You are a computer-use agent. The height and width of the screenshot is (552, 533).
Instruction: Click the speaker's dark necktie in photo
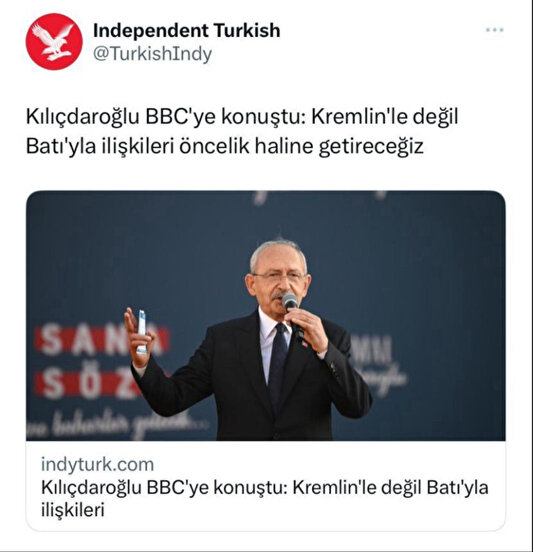(278, 364)
